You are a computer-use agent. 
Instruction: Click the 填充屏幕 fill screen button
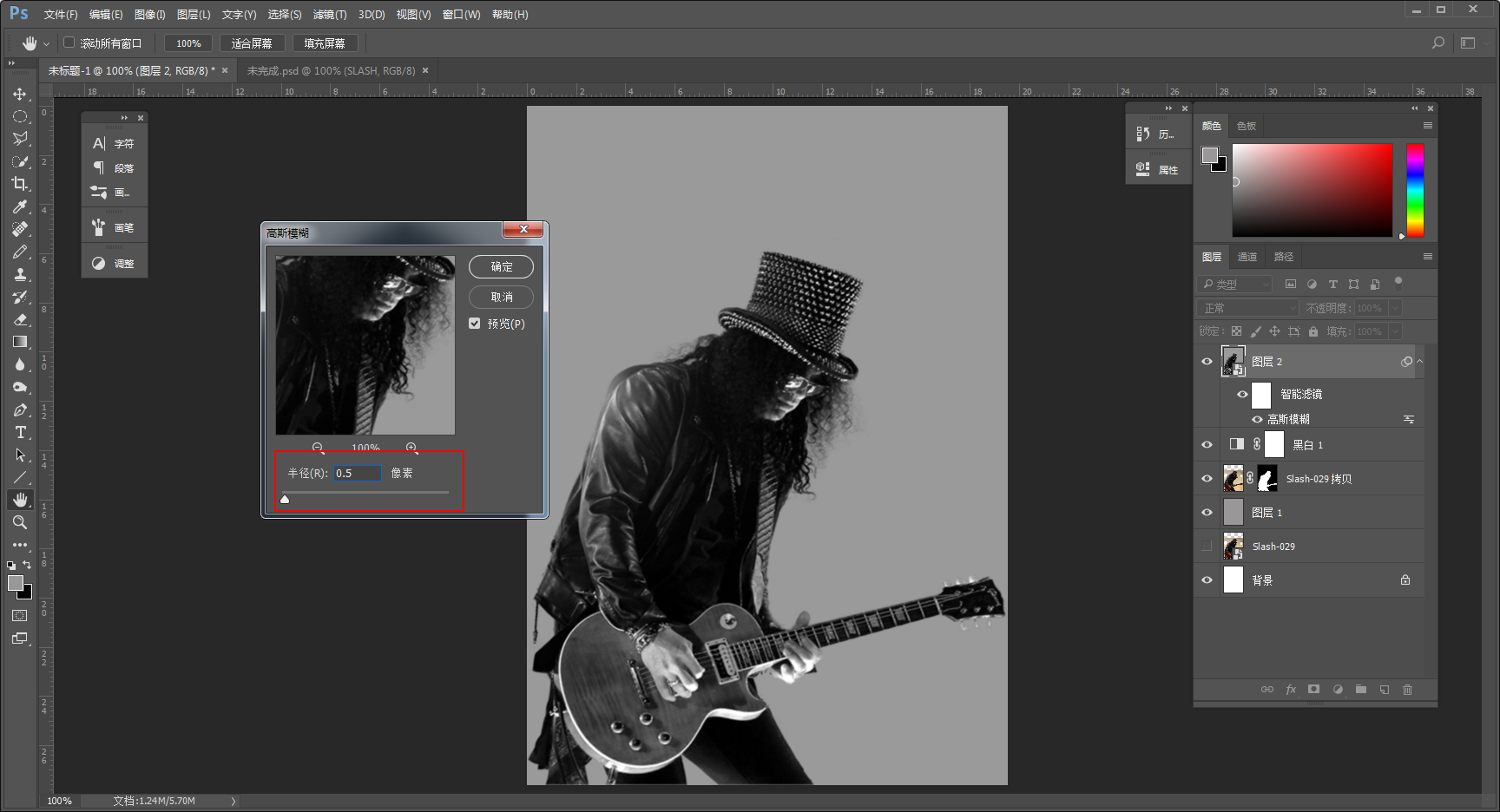point(325,43)
